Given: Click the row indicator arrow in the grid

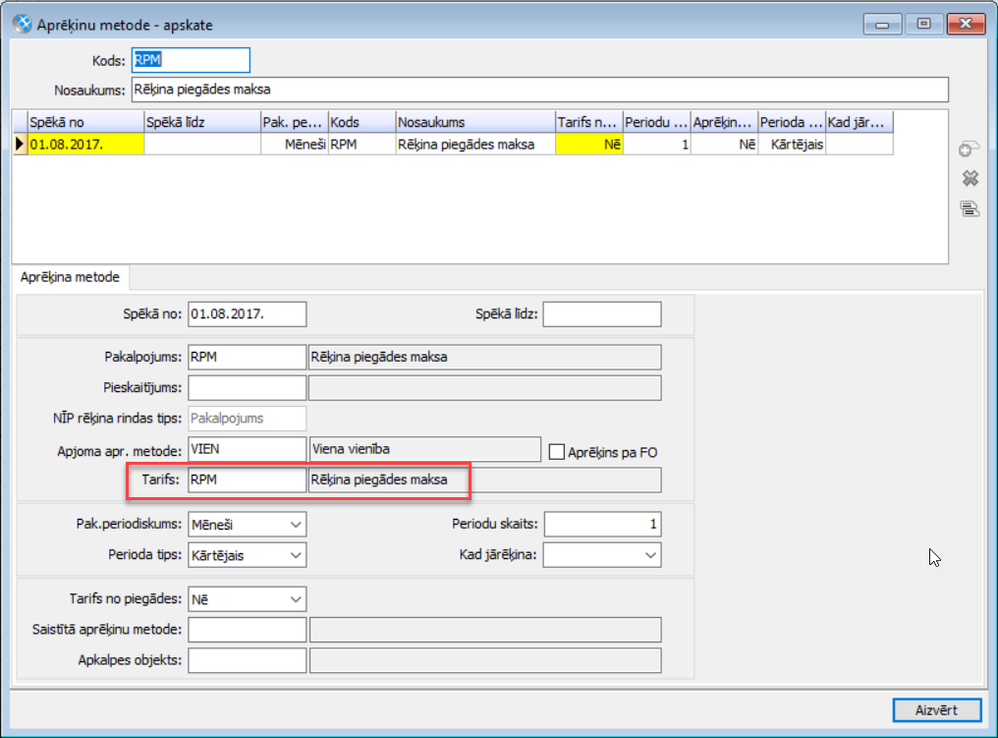Looking at the screenshot, I should point(20,144).
